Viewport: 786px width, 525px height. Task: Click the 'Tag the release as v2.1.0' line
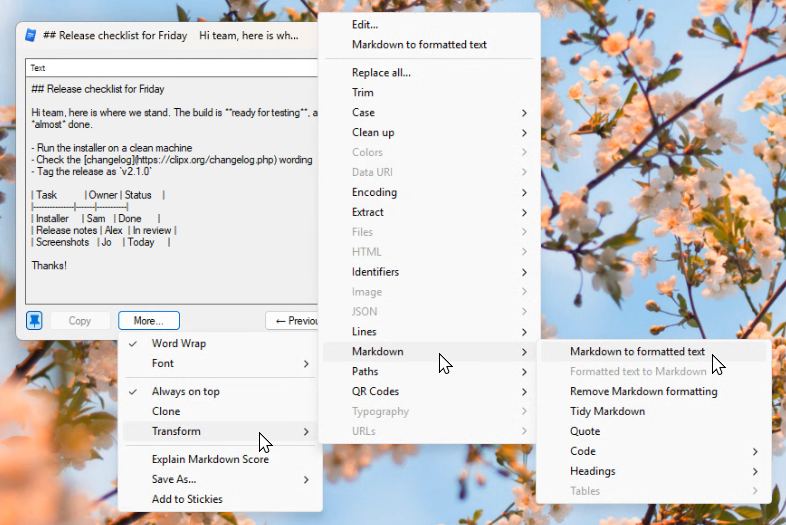click(x=91, y=171)
